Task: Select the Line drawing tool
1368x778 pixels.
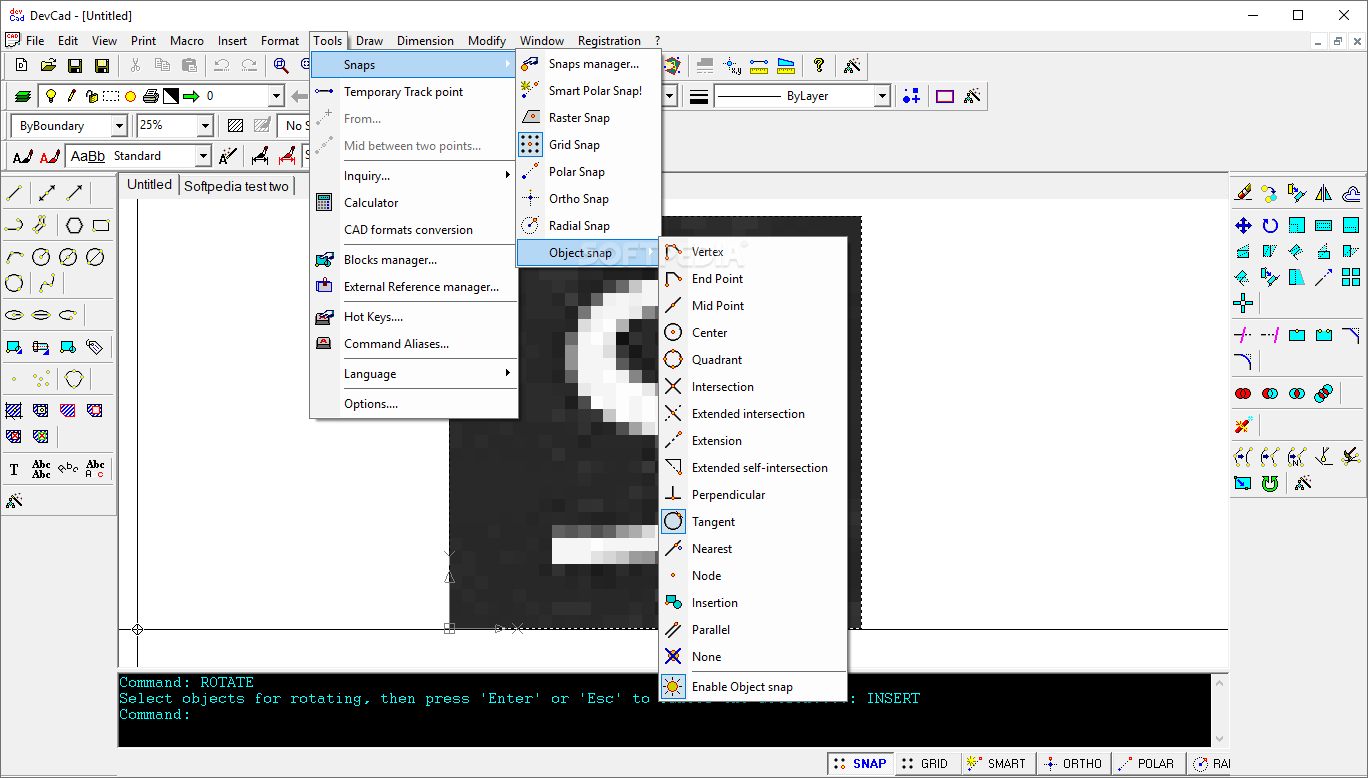Action: (14, 193)
